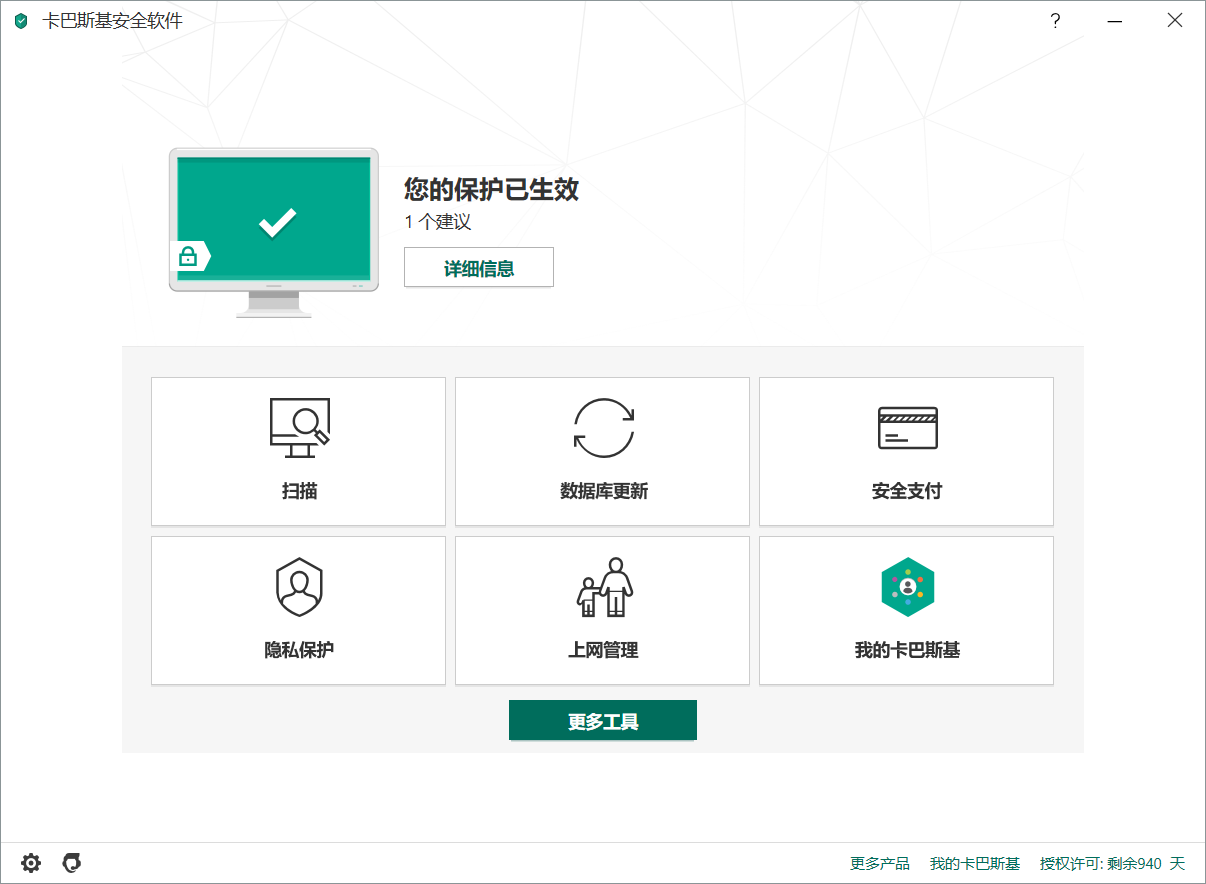This screenshot has height=884, width=1206.
Task: Click the Kaspersky shield logo in title bar
Action: click(21, 21)
